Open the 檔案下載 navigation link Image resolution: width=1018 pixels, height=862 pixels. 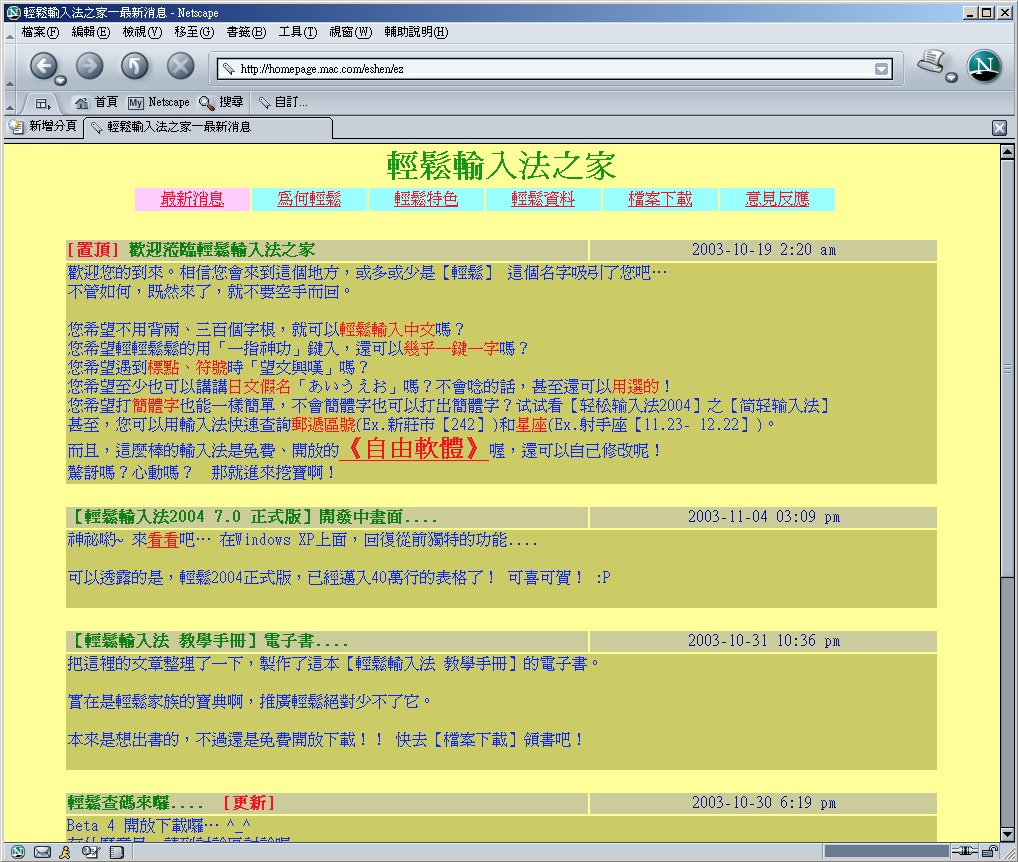[x=660, y=199]
